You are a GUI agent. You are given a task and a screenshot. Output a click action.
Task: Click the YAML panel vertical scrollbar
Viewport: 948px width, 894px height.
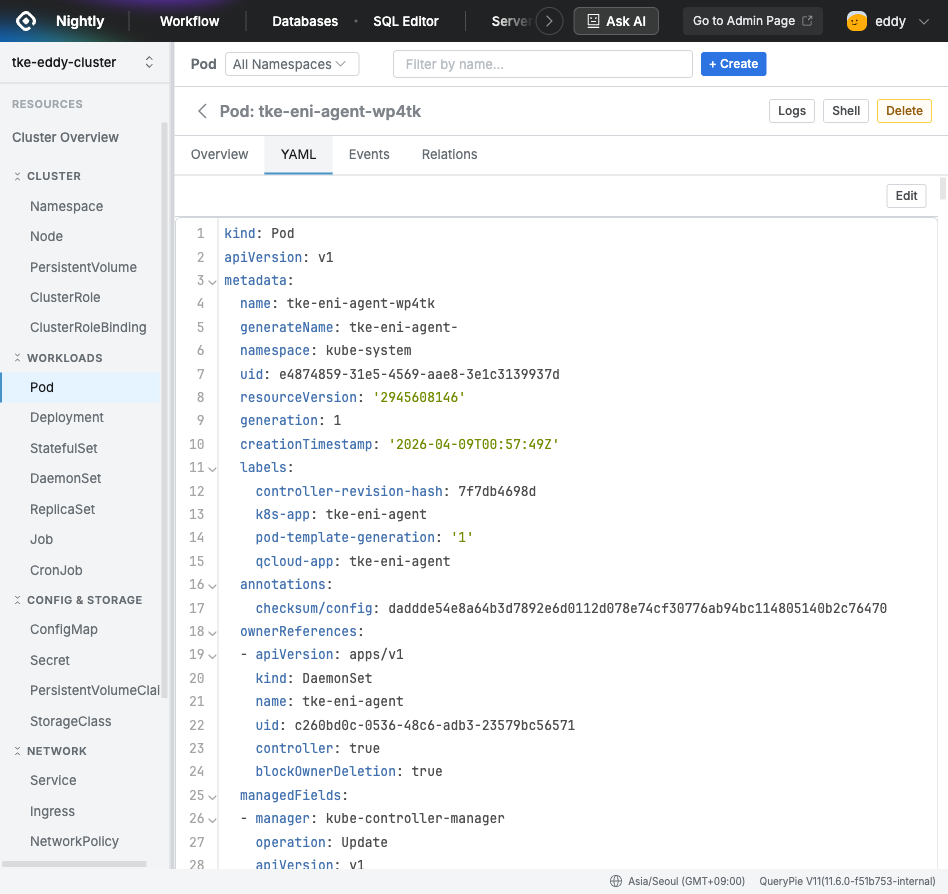click(x=943, y=189)
